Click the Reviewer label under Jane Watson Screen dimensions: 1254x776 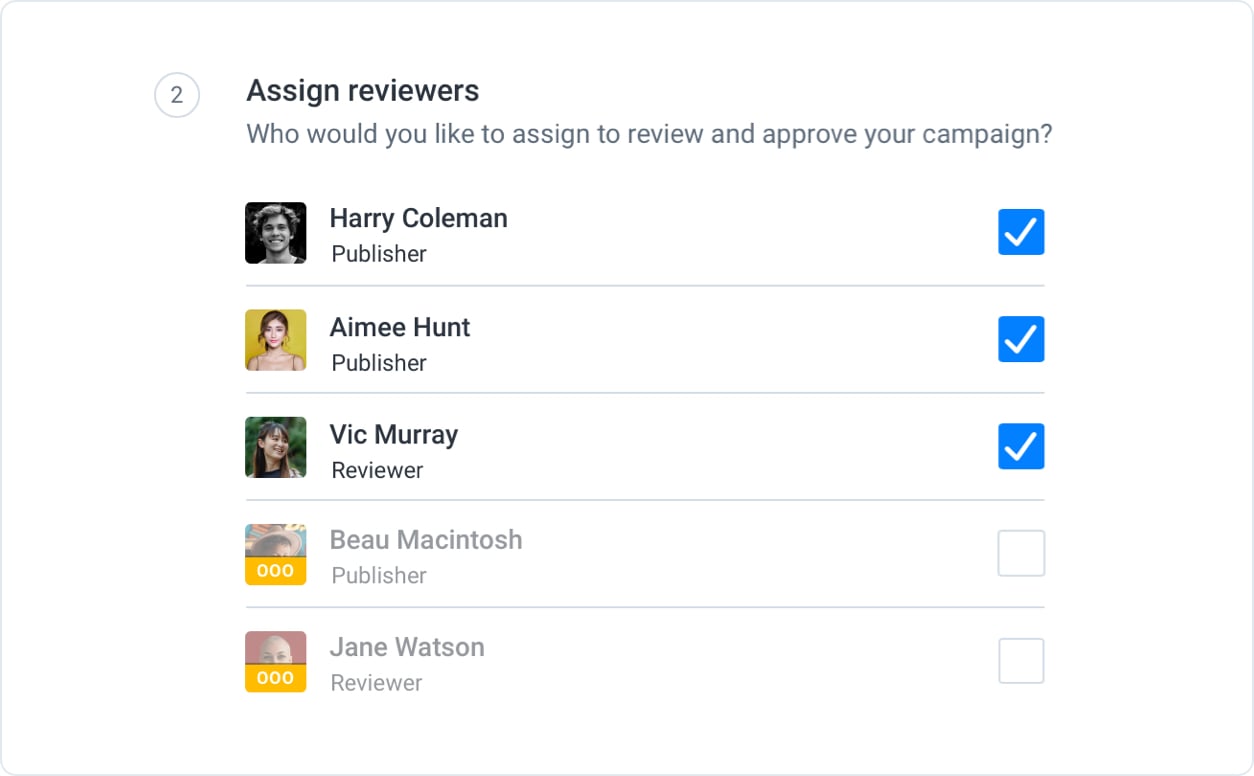(x=376, y=683)
